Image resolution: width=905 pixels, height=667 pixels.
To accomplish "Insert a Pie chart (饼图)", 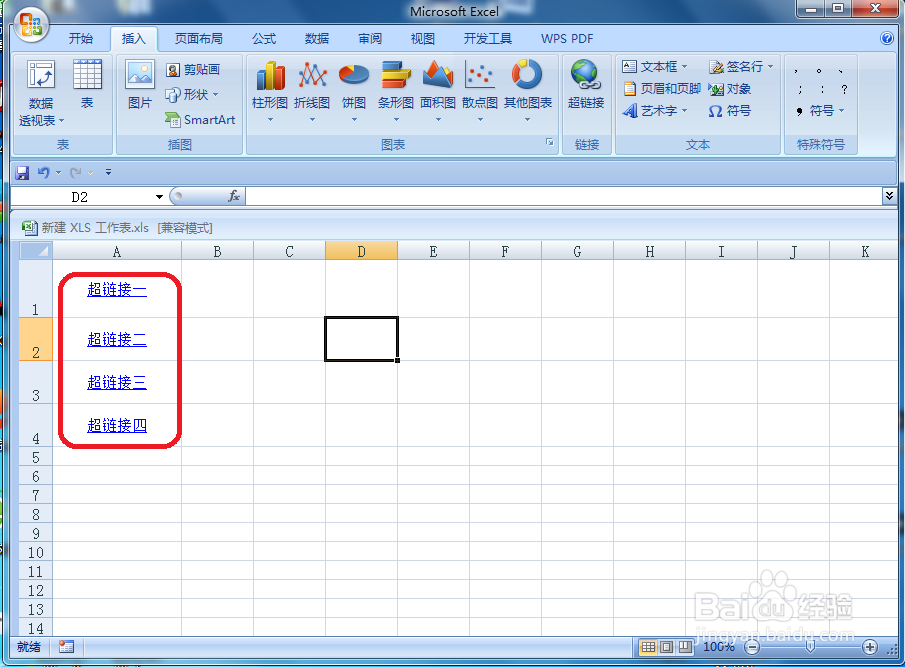I will [x=354, y=91].
